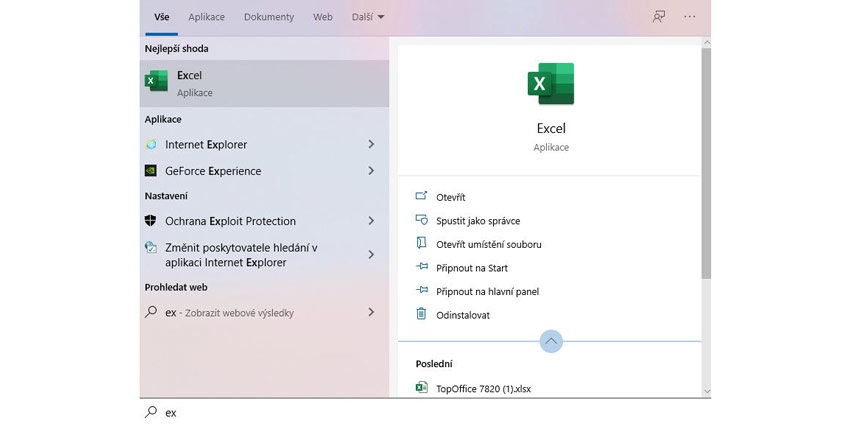Click the Otevřít open icon

pos(421,197)
